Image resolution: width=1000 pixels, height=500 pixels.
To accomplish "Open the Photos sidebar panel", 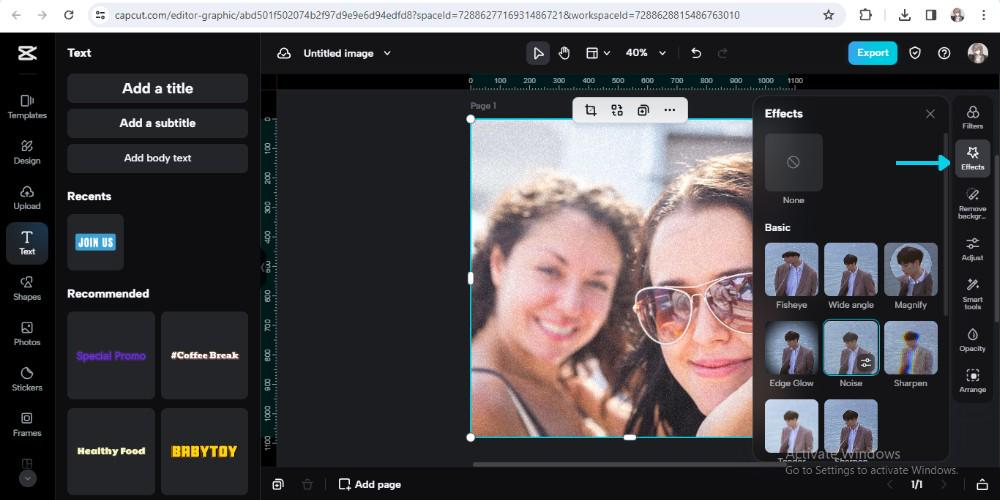I will point(27,334).
